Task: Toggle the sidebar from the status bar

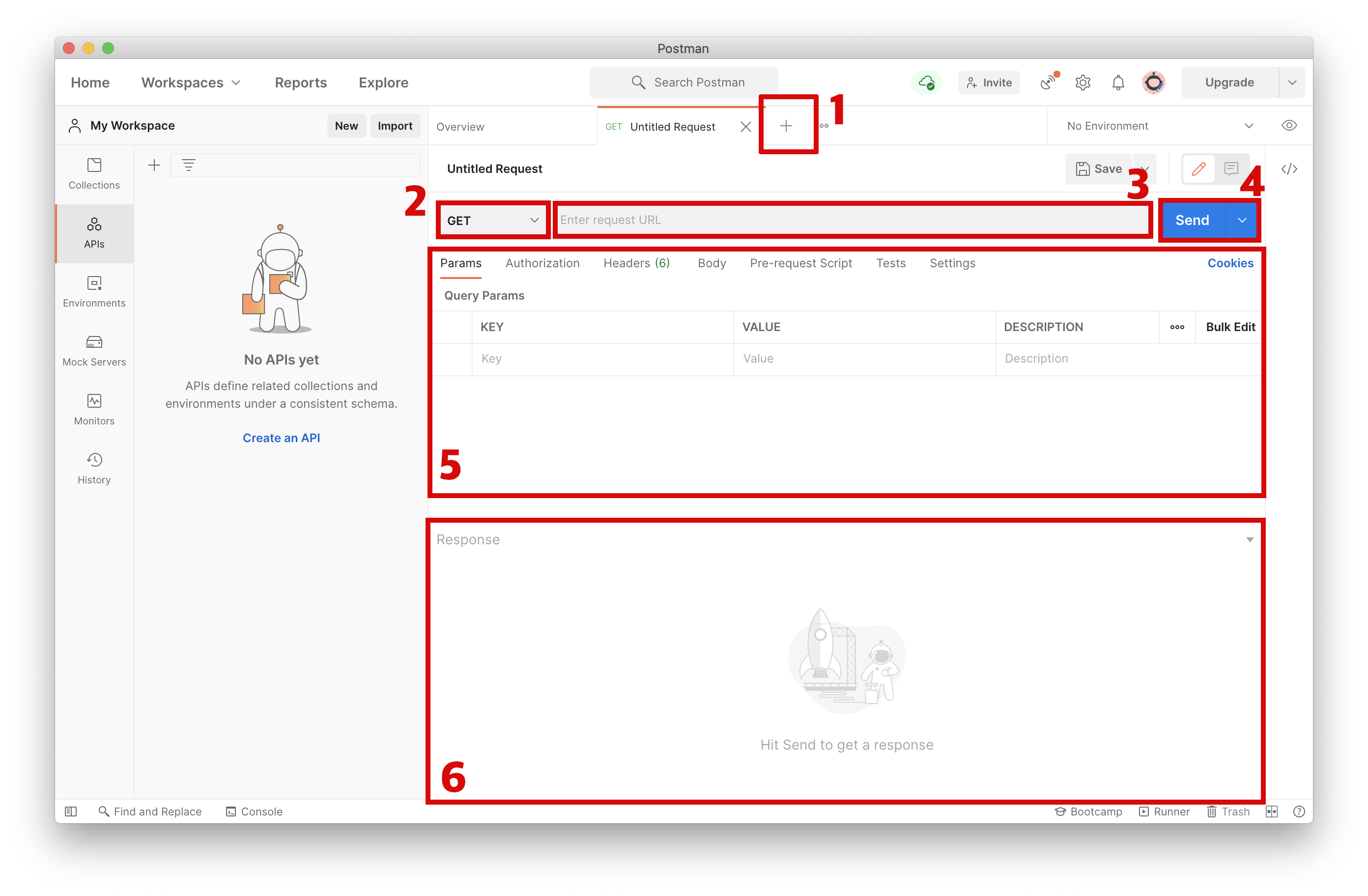Action: tap(71, 812)
